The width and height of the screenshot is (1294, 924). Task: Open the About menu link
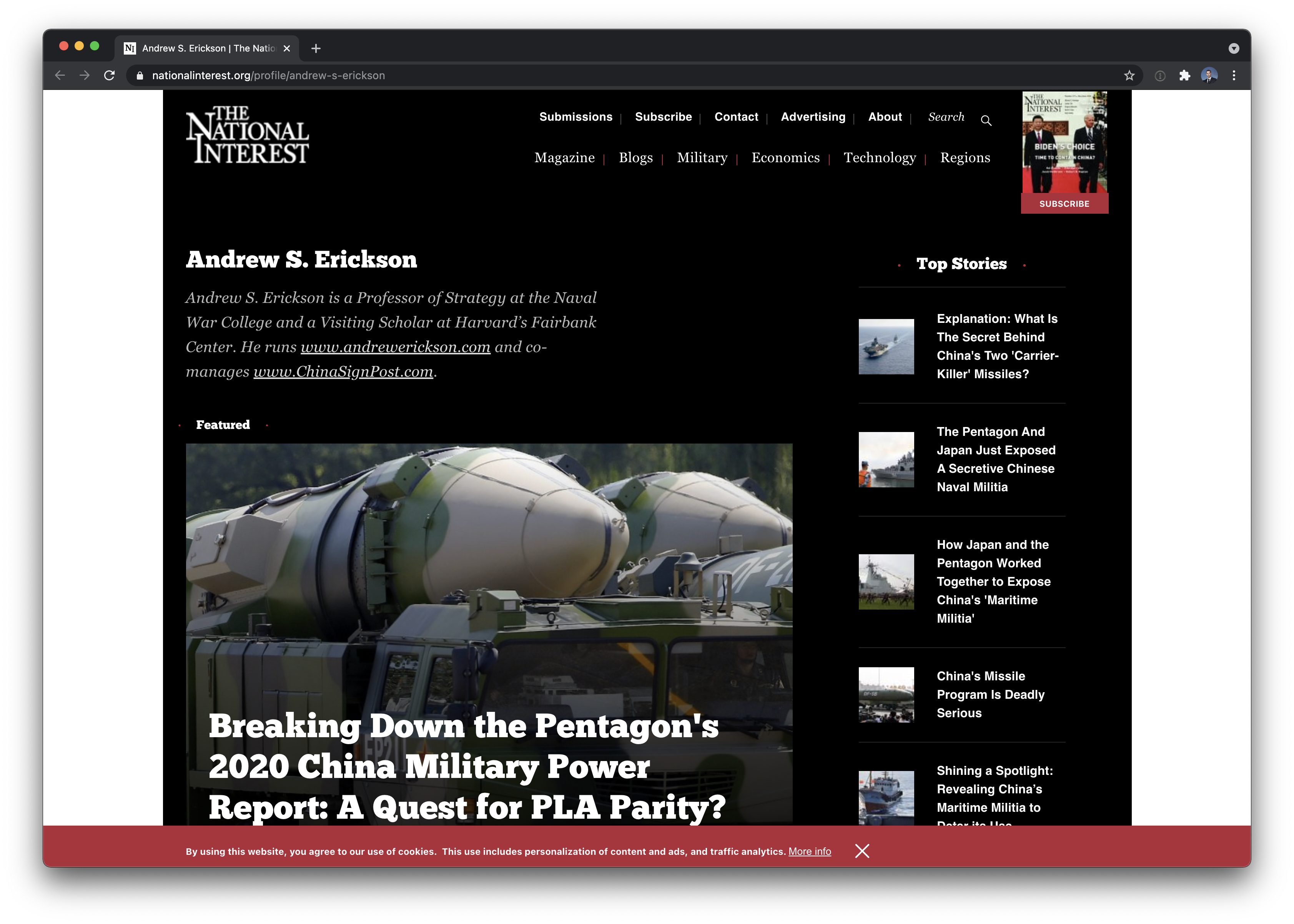click(x=885, y=116)
